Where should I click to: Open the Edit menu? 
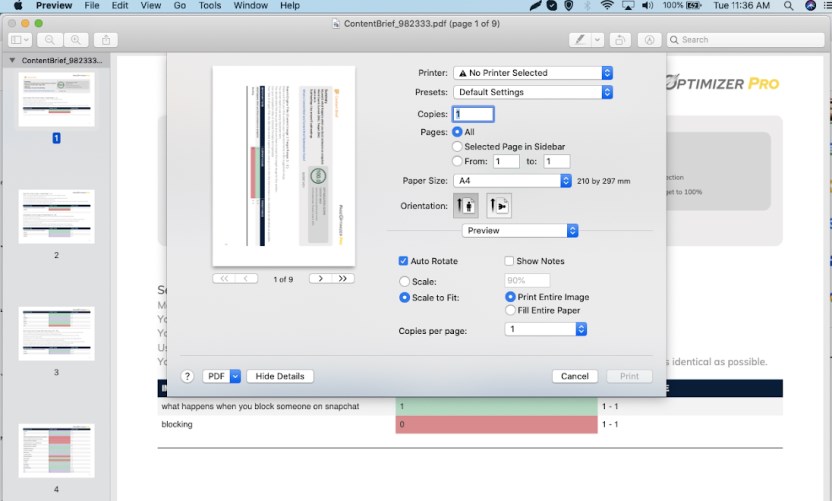(x=120, y=5)
